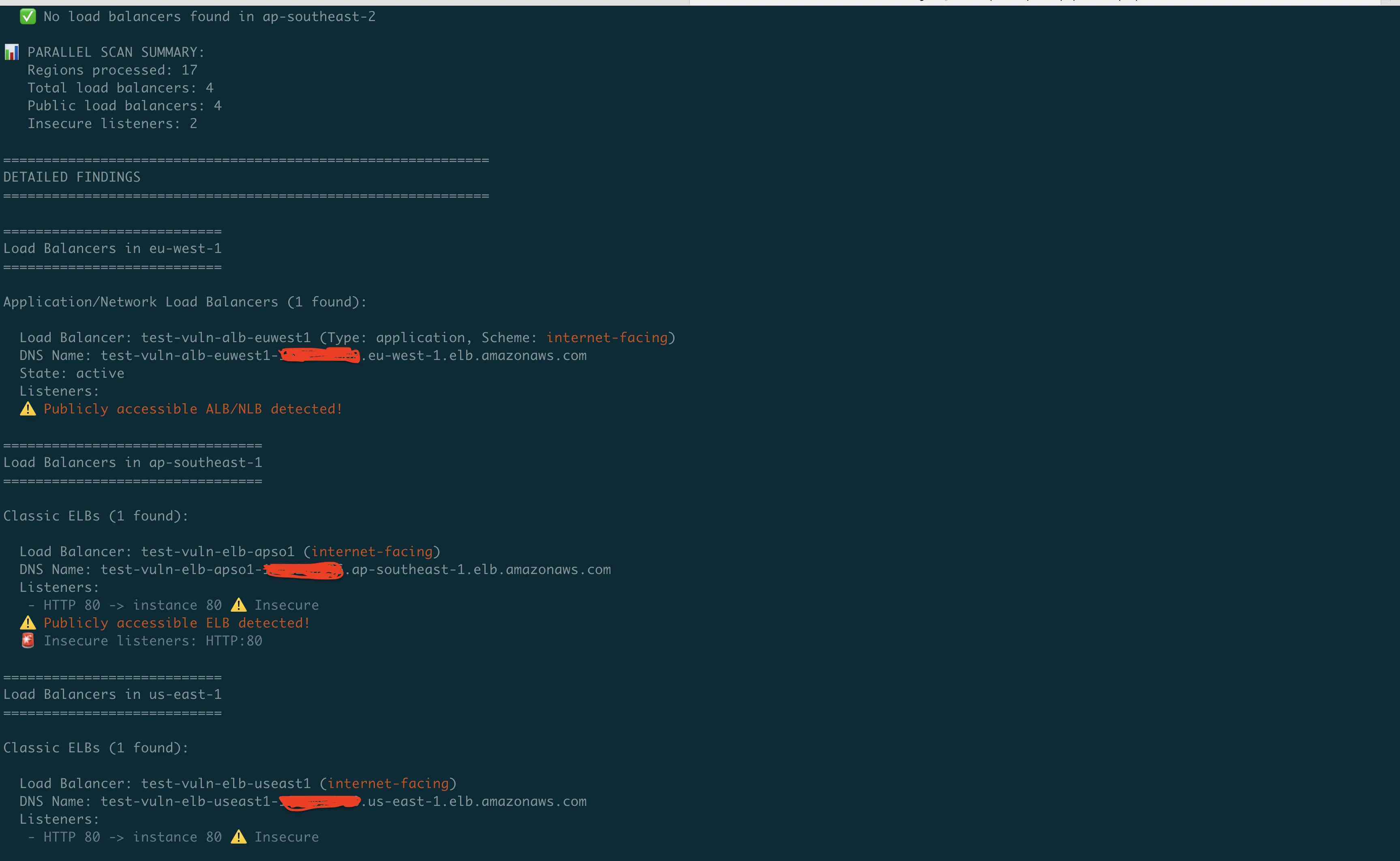Click the 'Load Balancers in ap-southeast-1' section header
Viewport: 1400px width, 861px height.
pos(132,462)
